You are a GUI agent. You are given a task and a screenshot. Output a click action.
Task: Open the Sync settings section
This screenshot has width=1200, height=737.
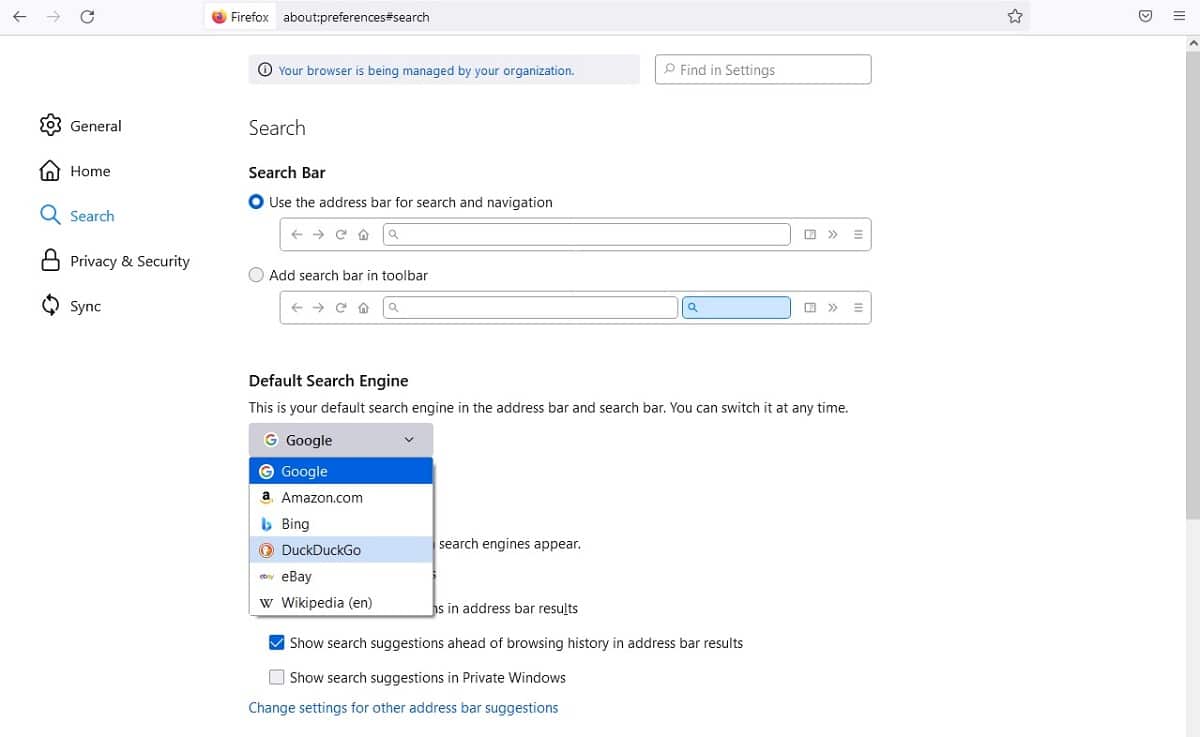(70, 306)
